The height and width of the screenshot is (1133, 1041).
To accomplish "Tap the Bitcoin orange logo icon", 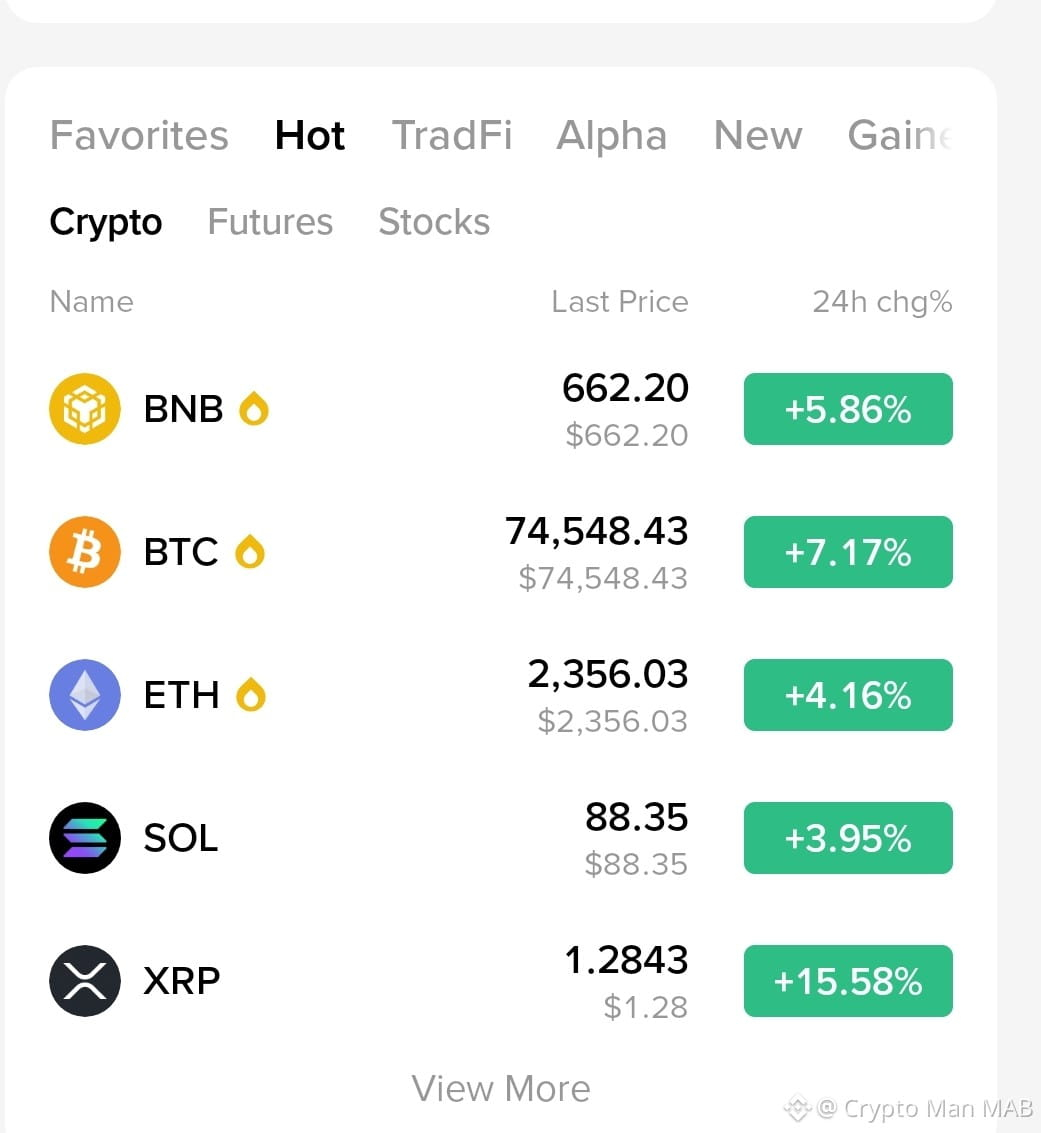I will coord(85,552).
